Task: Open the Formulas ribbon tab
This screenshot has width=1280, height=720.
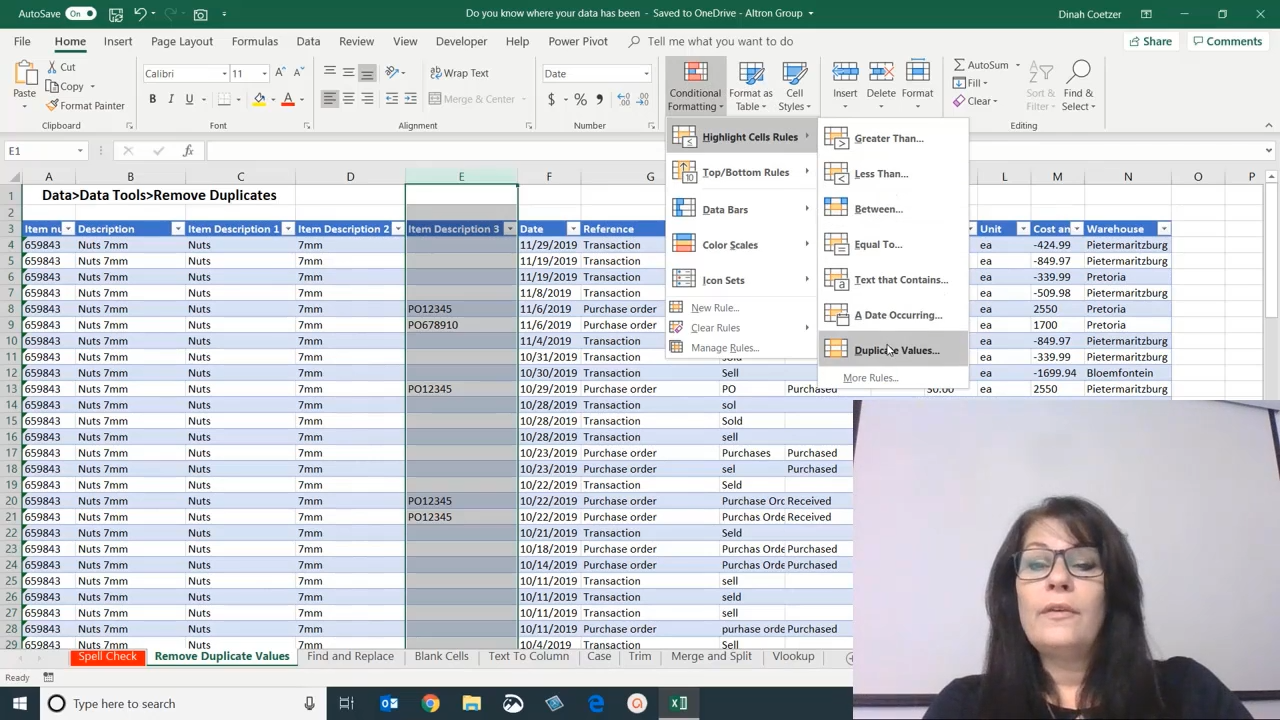Action: pos(255,41)
